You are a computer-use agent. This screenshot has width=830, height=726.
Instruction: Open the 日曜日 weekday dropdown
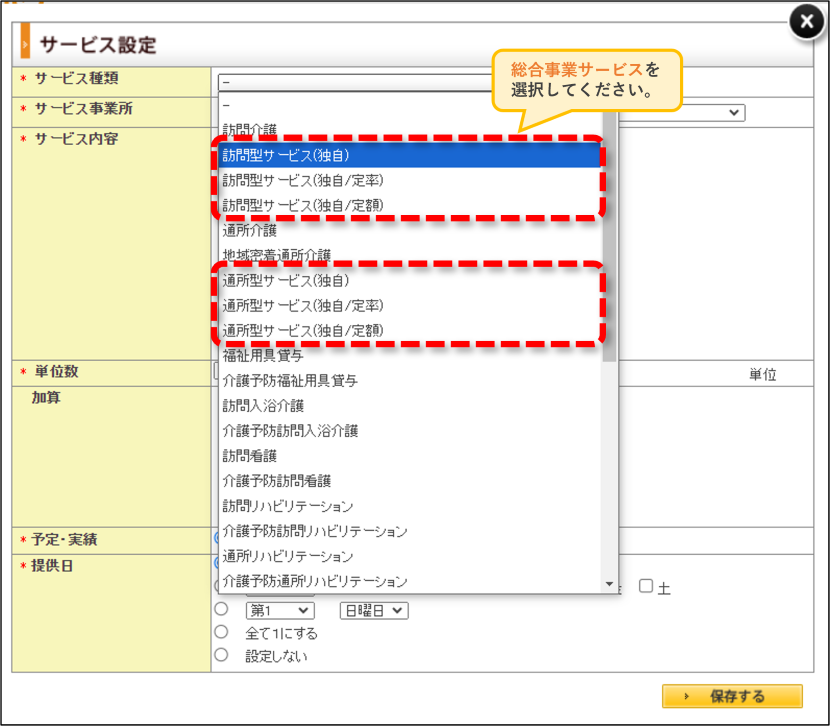click(374, 611)
